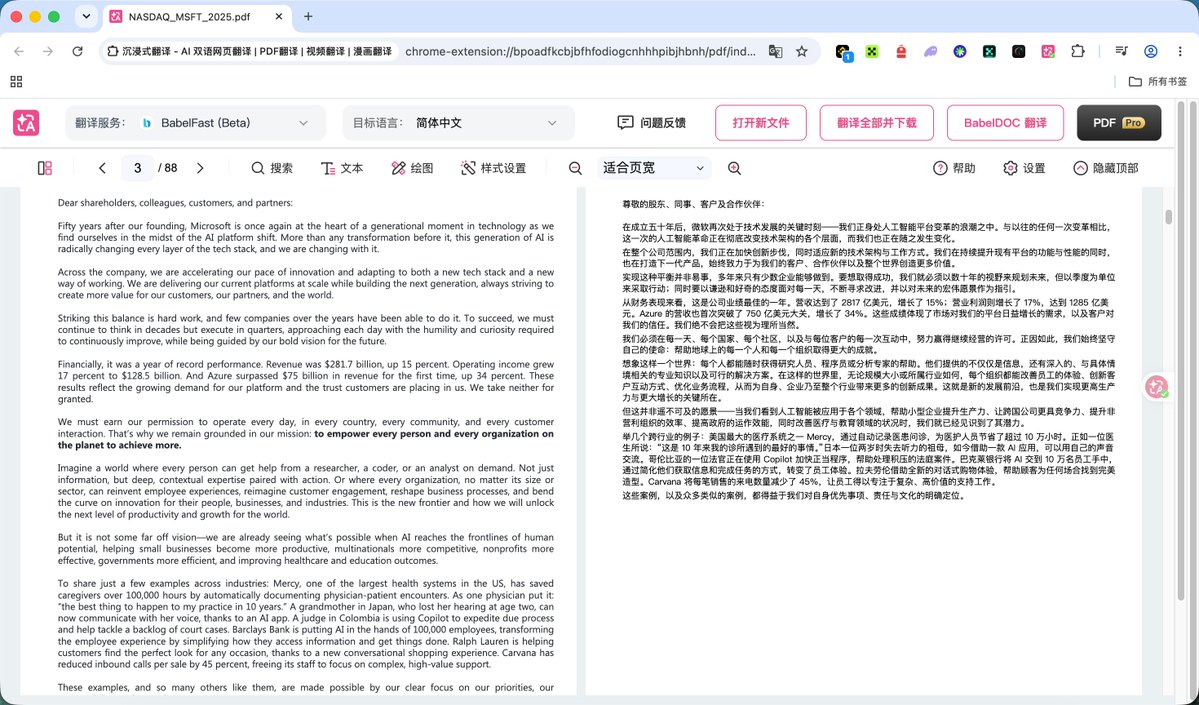Open a new browser tab

[x=308, y=17]
